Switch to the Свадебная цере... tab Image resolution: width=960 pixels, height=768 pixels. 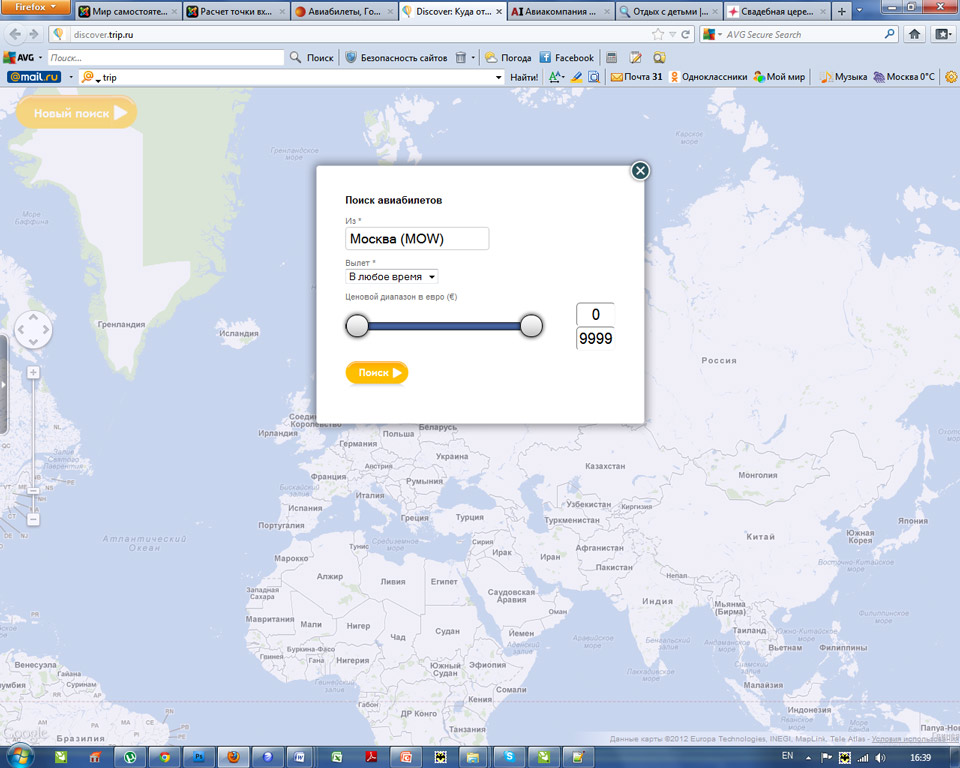pyautogui.click(x=776, y=11)
